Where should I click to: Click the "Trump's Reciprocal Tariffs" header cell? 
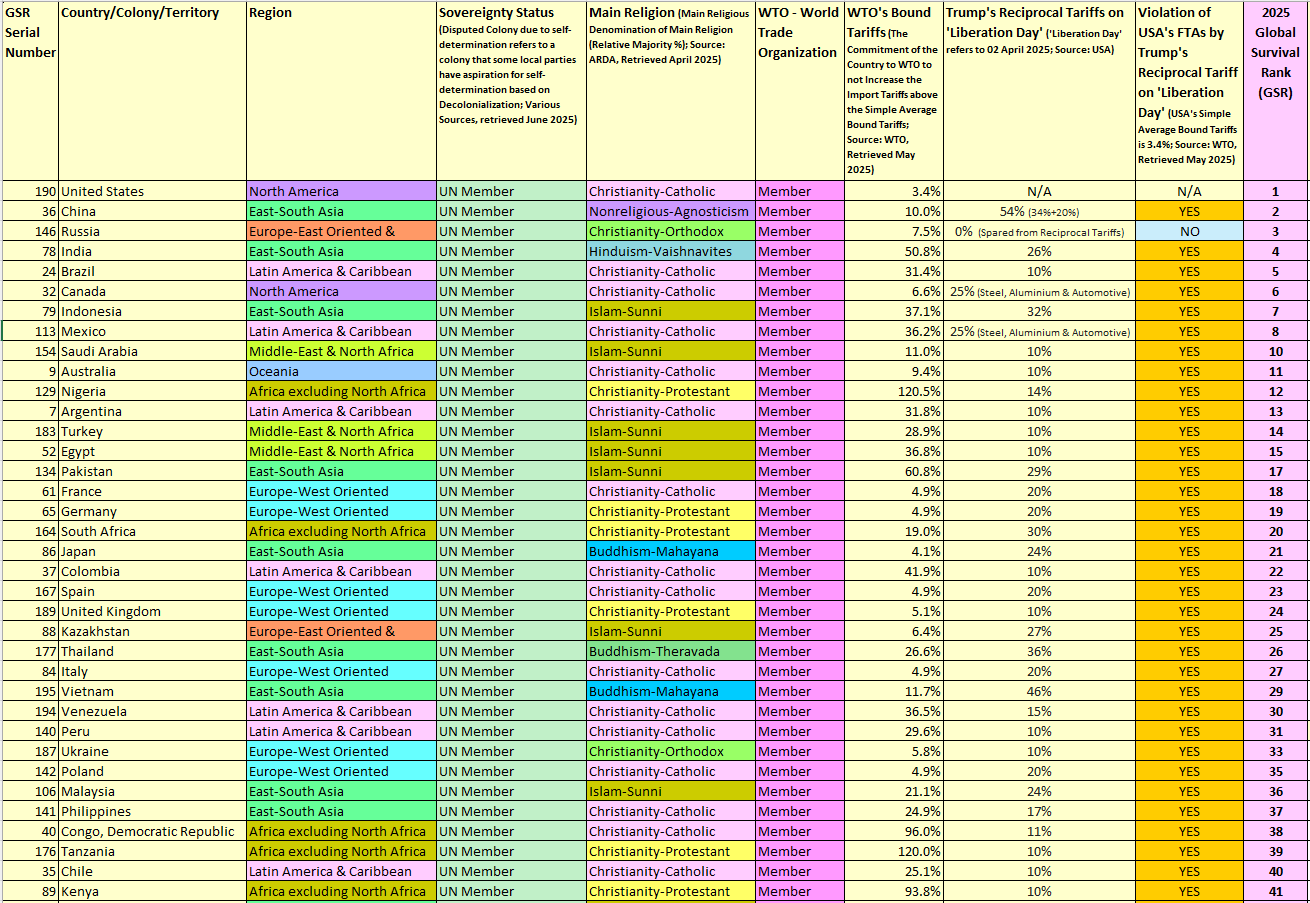click(1039, 92)
